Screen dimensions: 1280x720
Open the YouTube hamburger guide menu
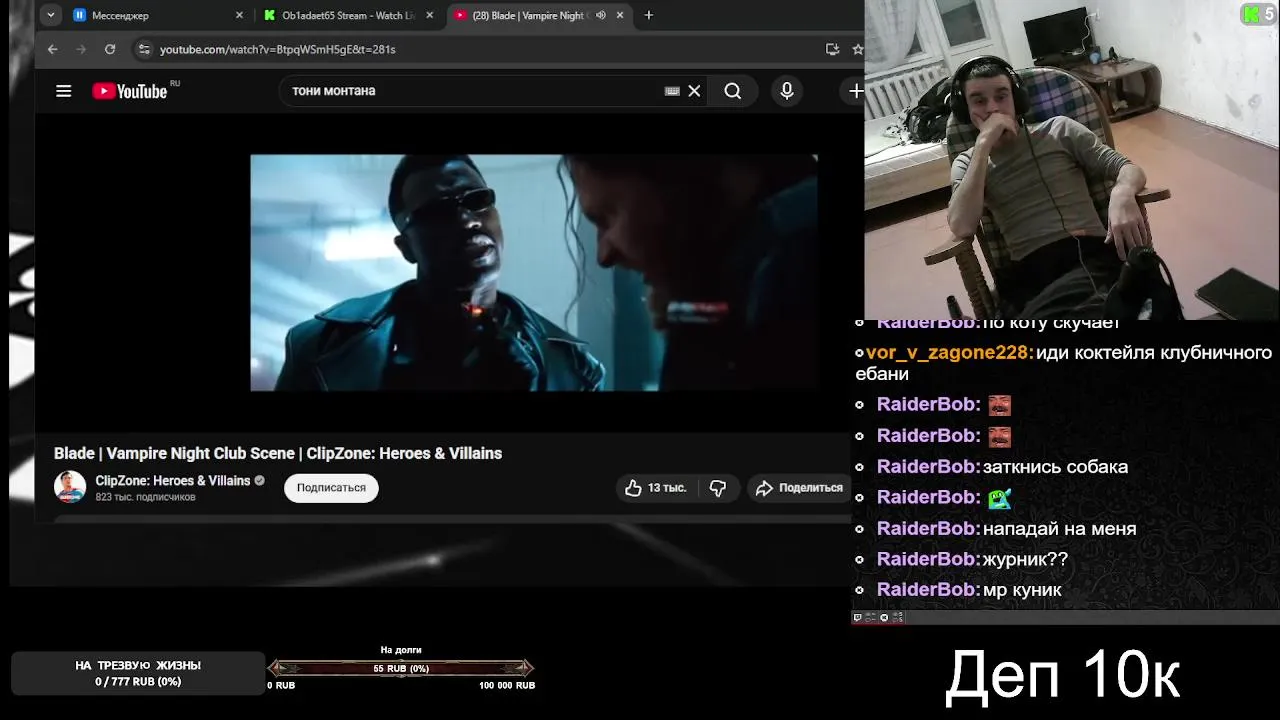coord(64,91)
